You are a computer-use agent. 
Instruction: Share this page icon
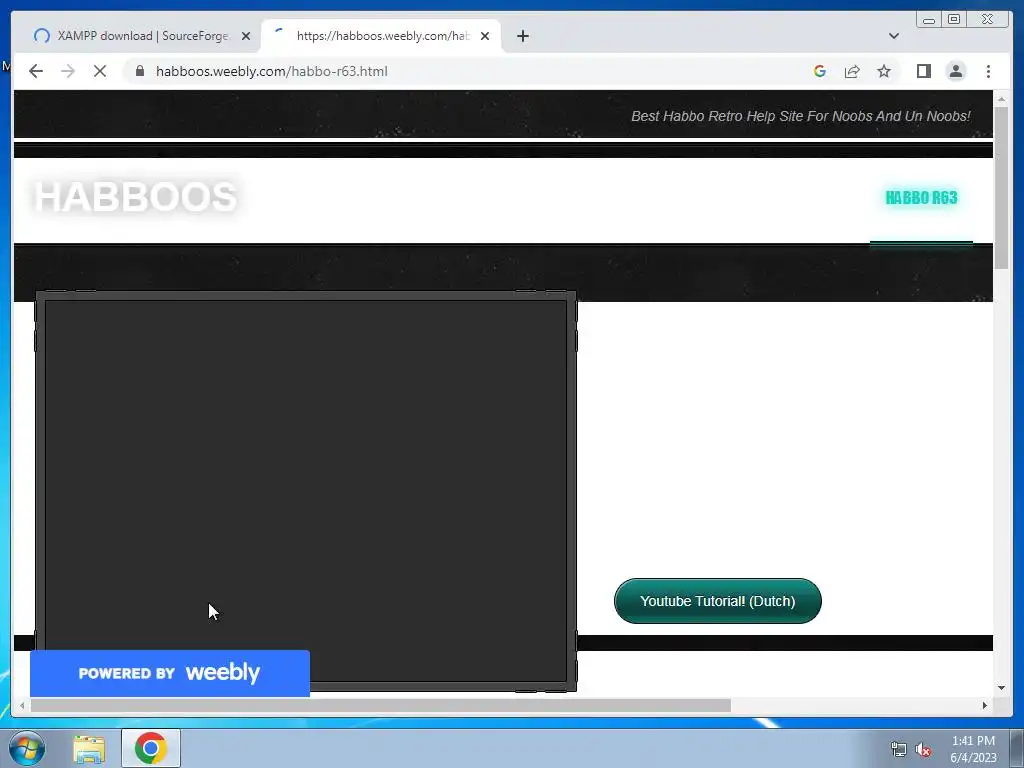click(x=852, y=71)
